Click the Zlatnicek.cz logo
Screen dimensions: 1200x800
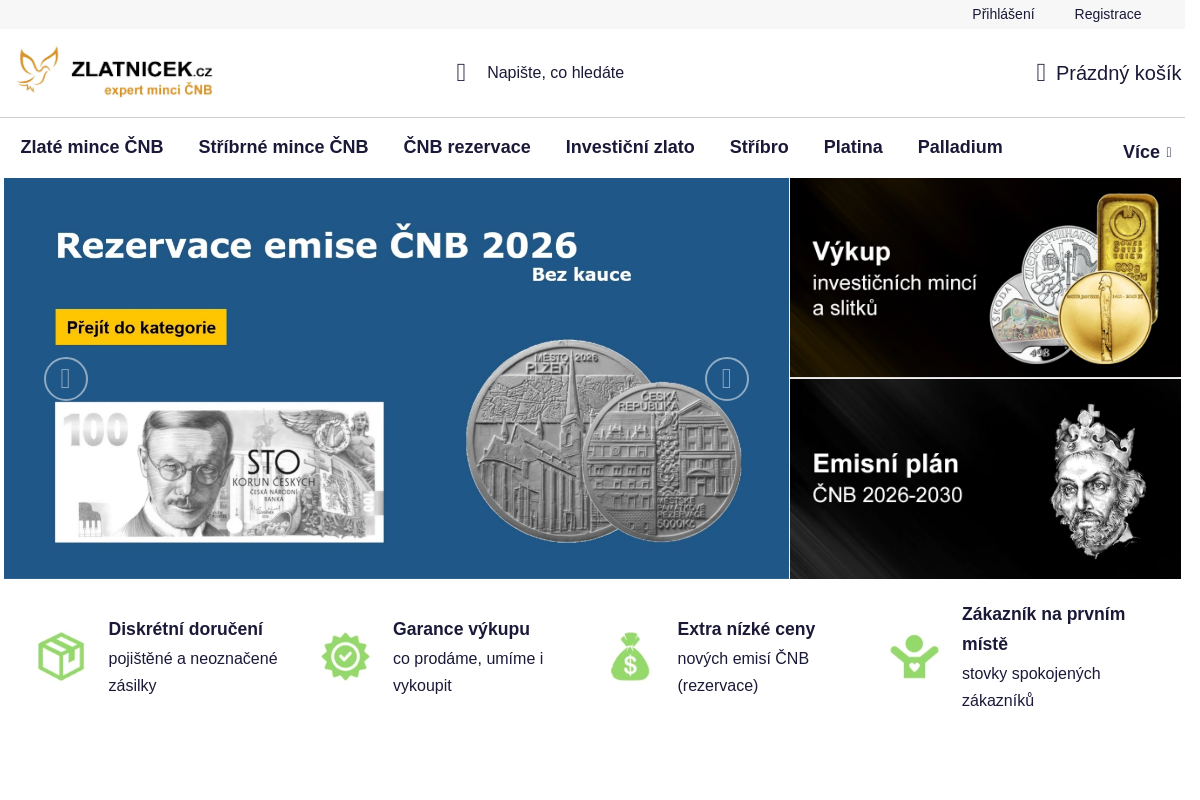[x=115, y=72]
